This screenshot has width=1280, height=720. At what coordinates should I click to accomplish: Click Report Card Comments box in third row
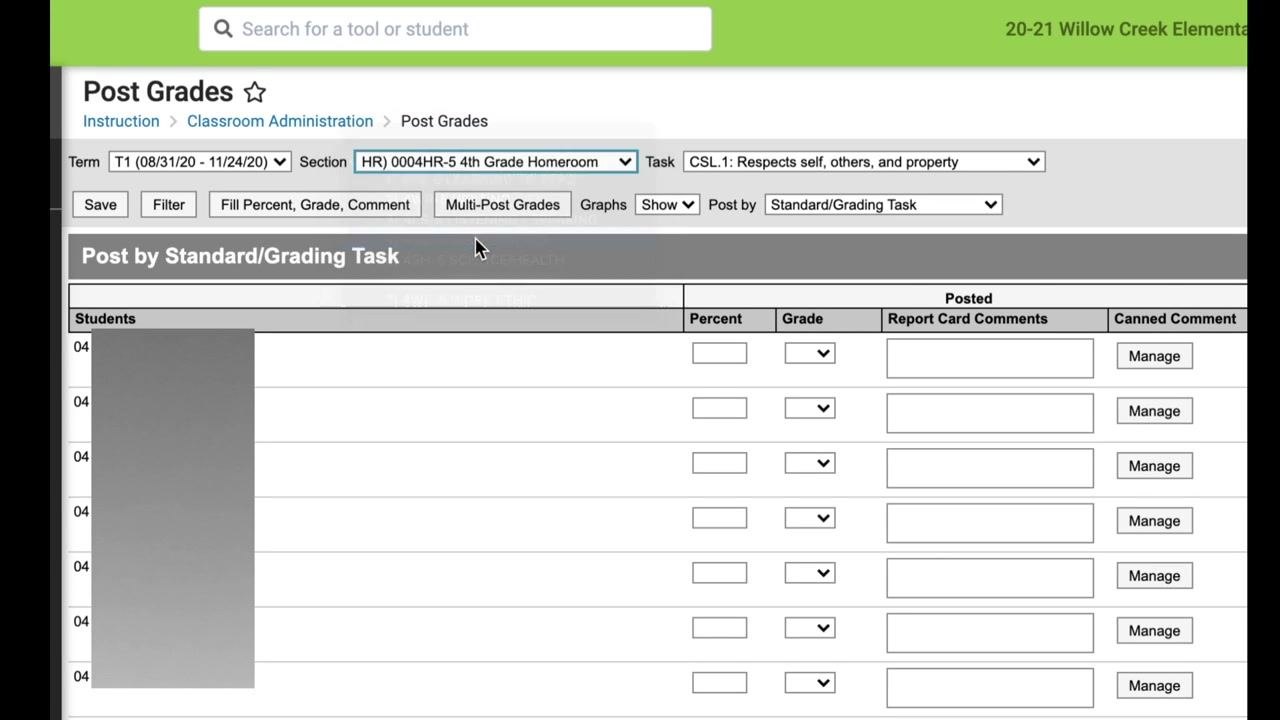pos(990,468)
